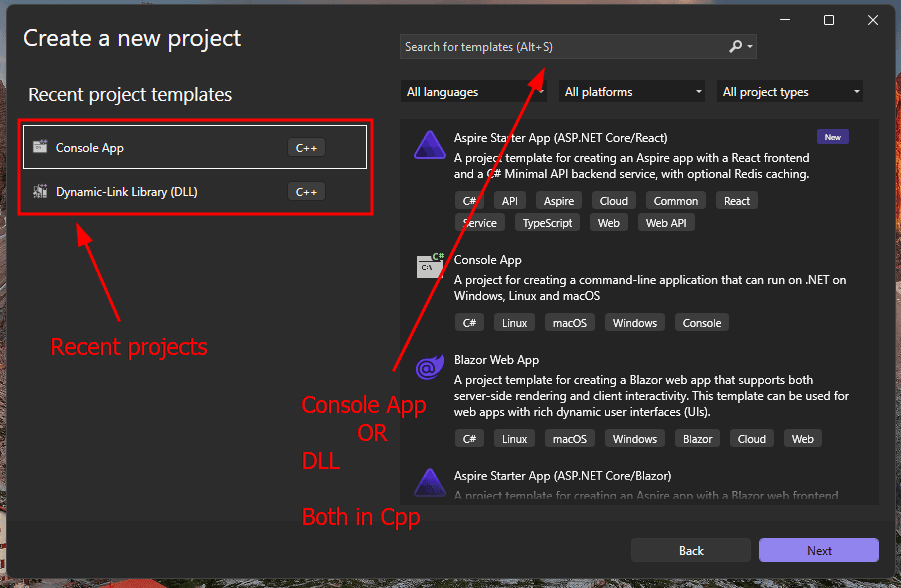Open the All languages dropdown

pos(474,92)
